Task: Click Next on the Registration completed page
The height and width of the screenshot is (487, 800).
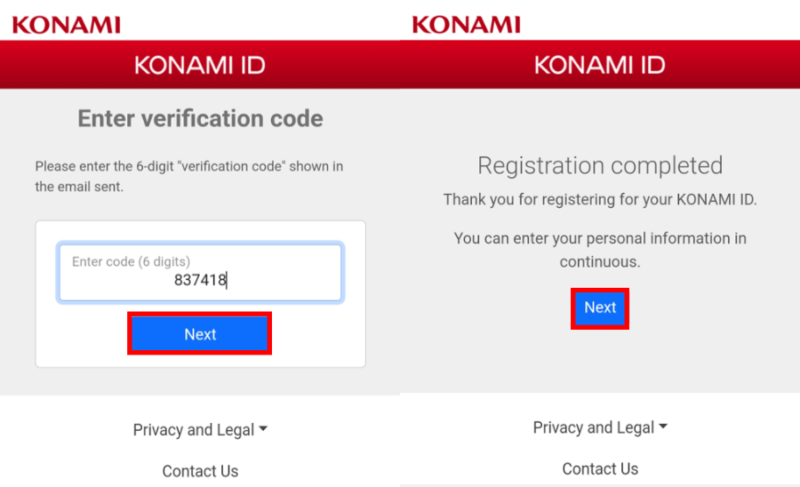Action: click(x=600, y=308)
